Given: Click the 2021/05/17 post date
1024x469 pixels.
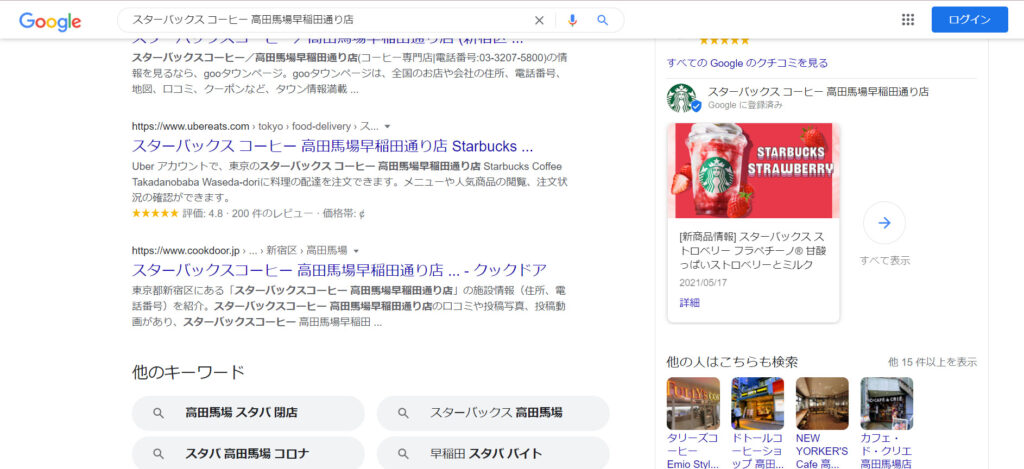Looking at the screenshot, I should coord(703,283).
